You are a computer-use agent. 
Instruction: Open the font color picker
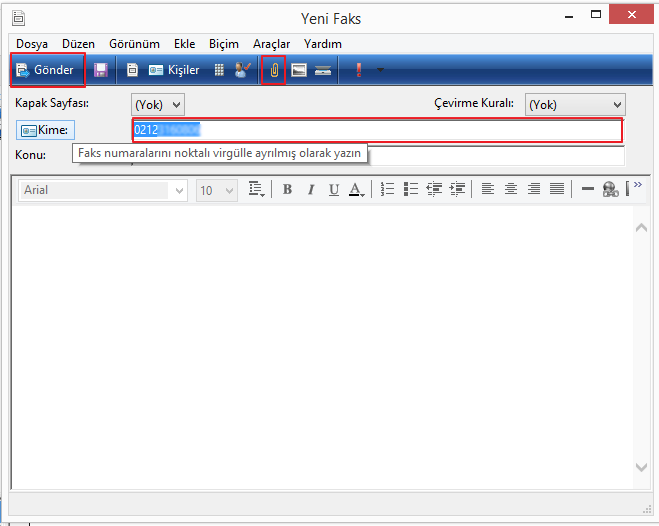click(x=356, y=189)
